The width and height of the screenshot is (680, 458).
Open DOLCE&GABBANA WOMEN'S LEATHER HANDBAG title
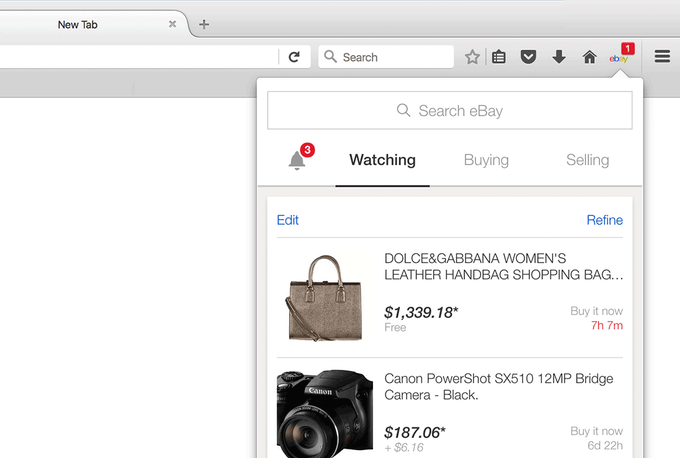[503, 266]
